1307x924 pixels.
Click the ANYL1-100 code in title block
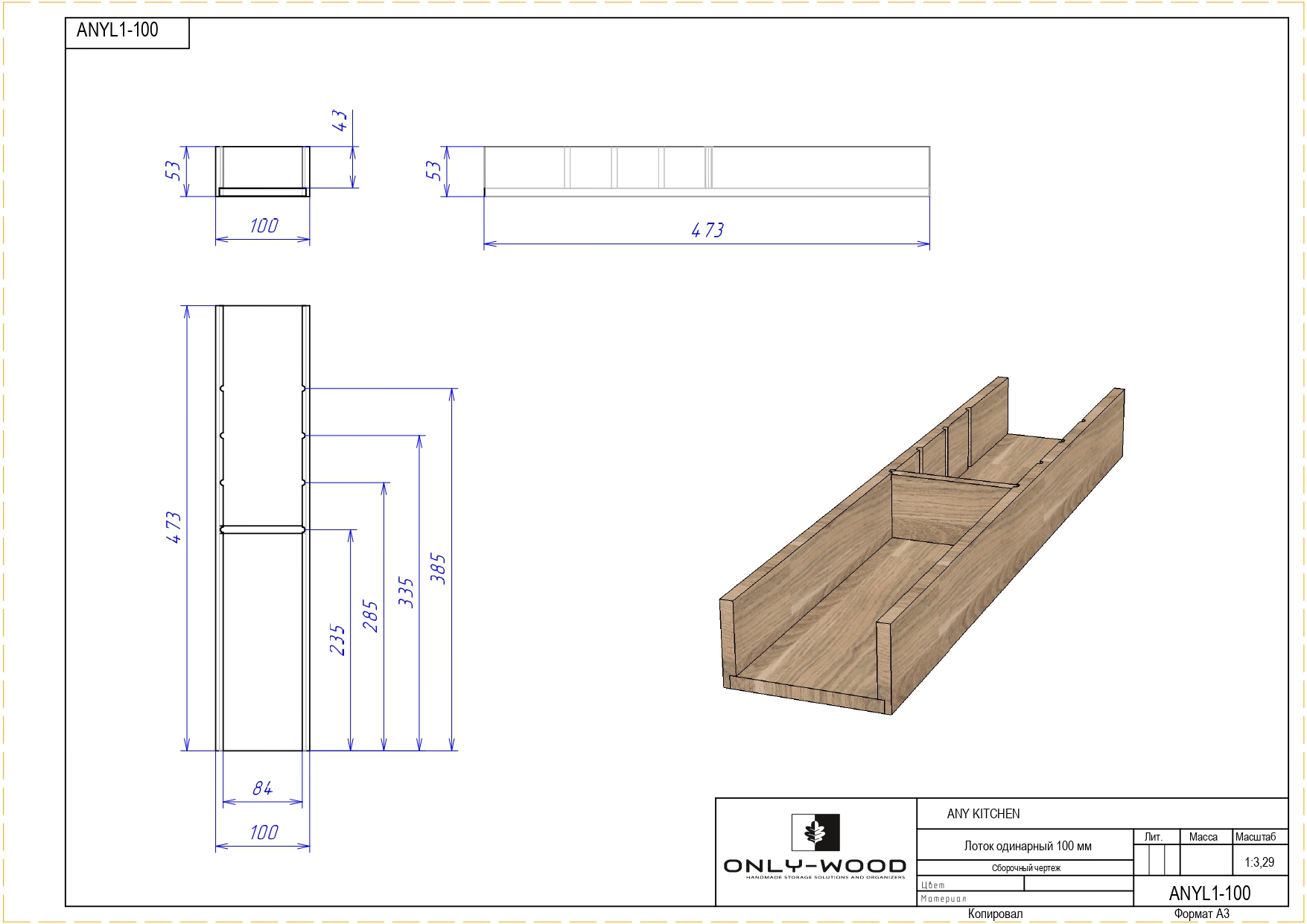tap(1209, 893)
